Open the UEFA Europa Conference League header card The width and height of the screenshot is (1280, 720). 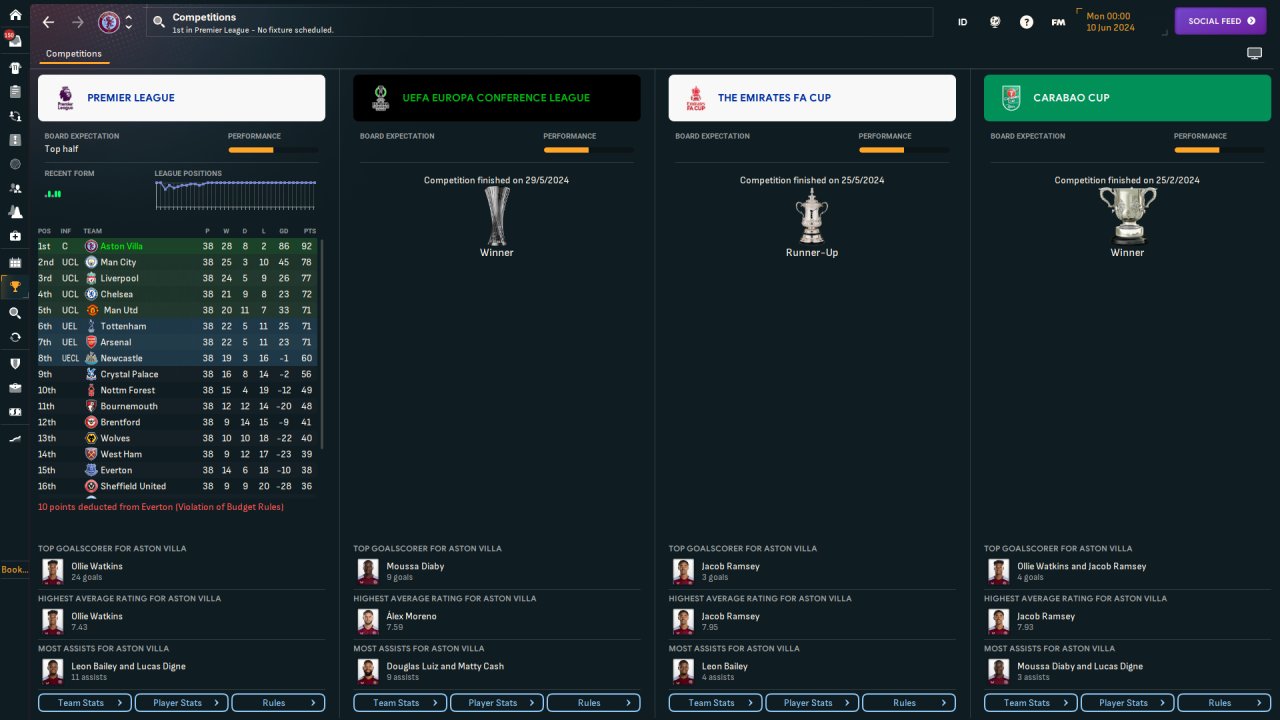point(497,98)
